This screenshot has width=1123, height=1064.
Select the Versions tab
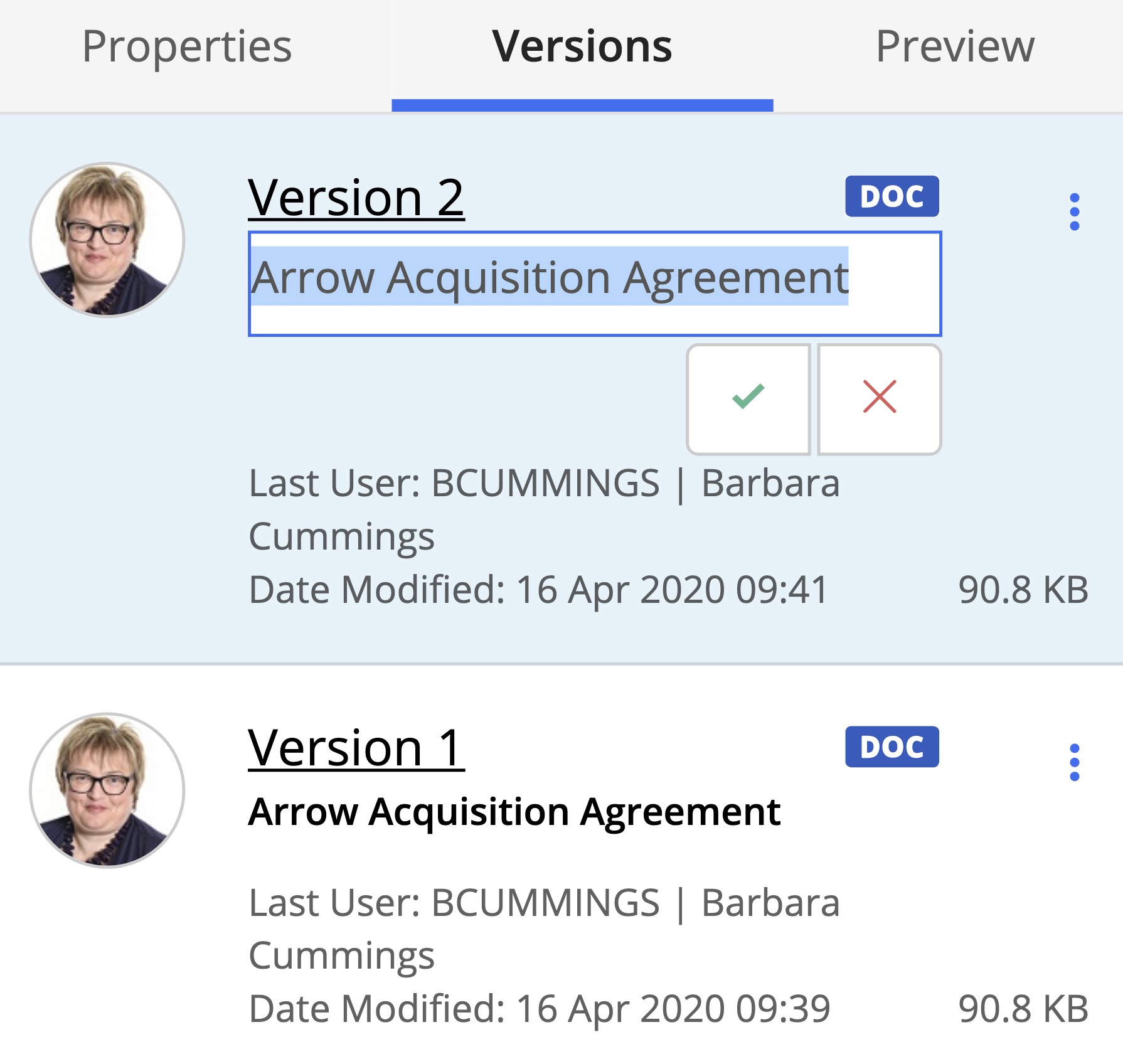point(582,47)
